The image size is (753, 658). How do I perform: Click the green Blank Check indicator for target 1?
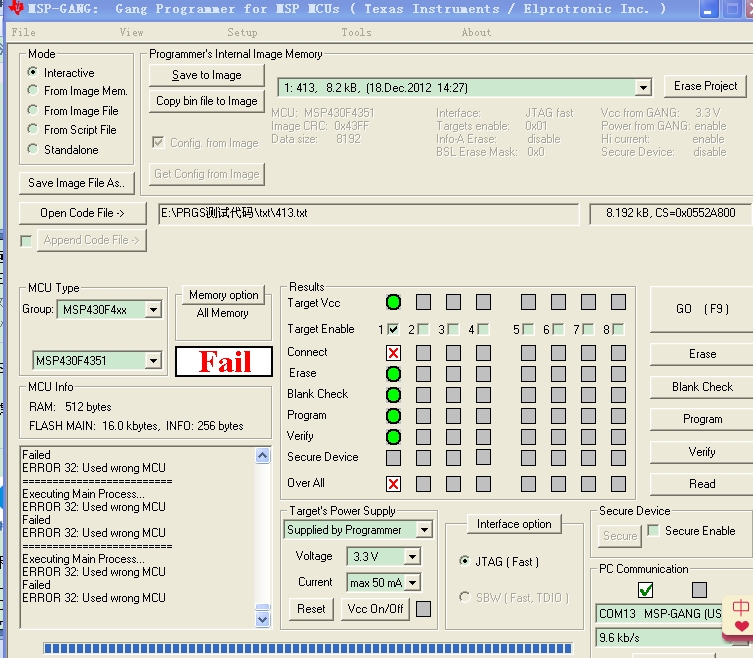pyautogui.click(x=393, y=395)
